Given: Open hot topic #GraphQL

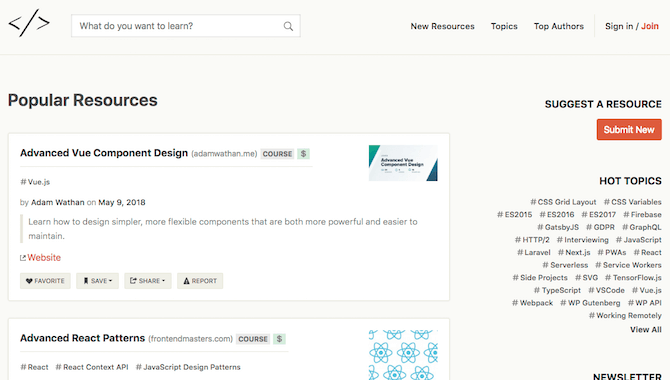Looking at the screenshot, I should pos(641,227).
